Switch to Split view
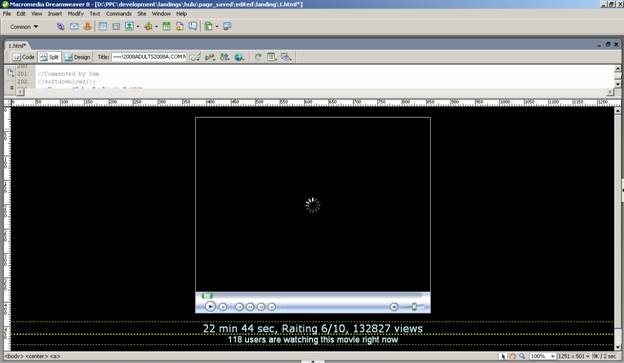 (49, 57)
